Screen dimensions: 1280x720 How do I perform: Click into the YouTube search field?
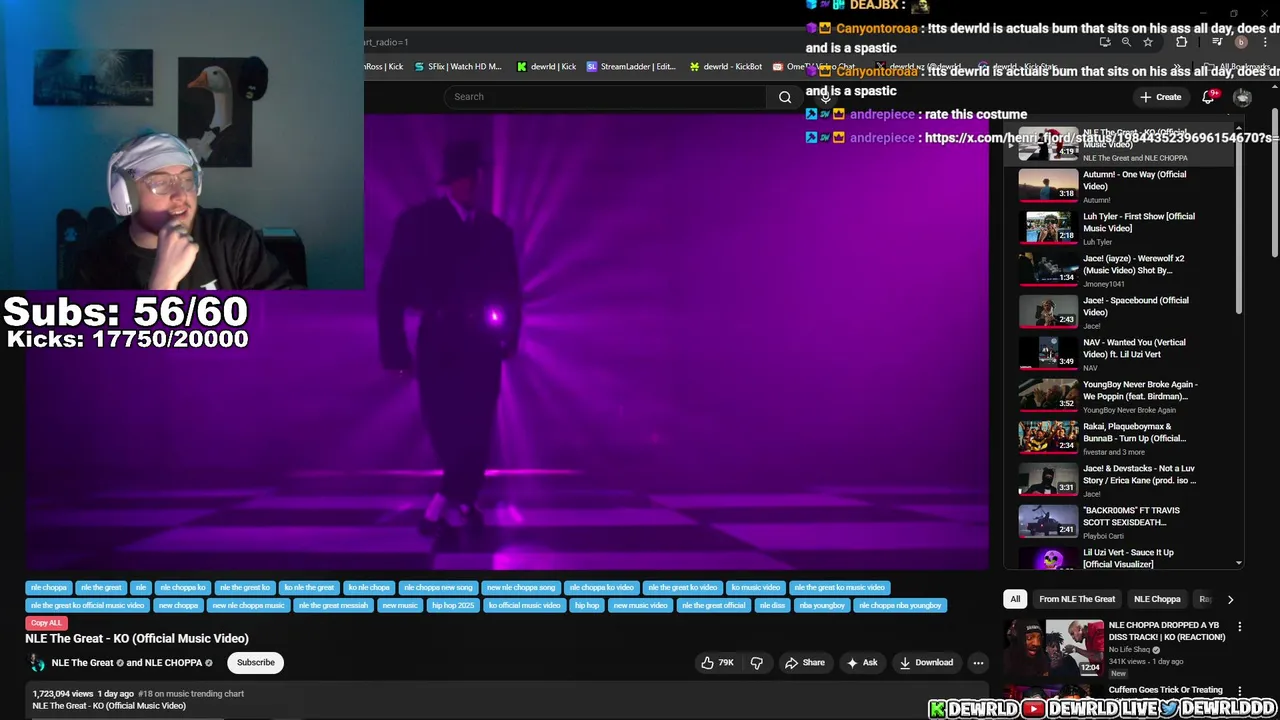point(605,97)
